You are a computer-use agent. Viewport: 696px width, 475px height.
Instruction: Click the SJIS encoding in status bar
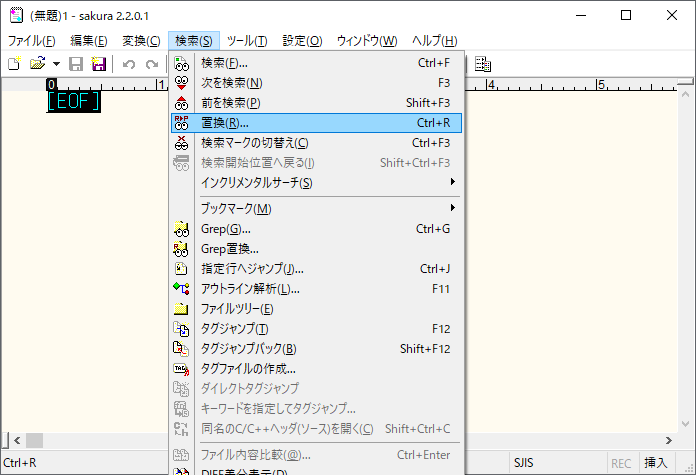pos(524,463)
